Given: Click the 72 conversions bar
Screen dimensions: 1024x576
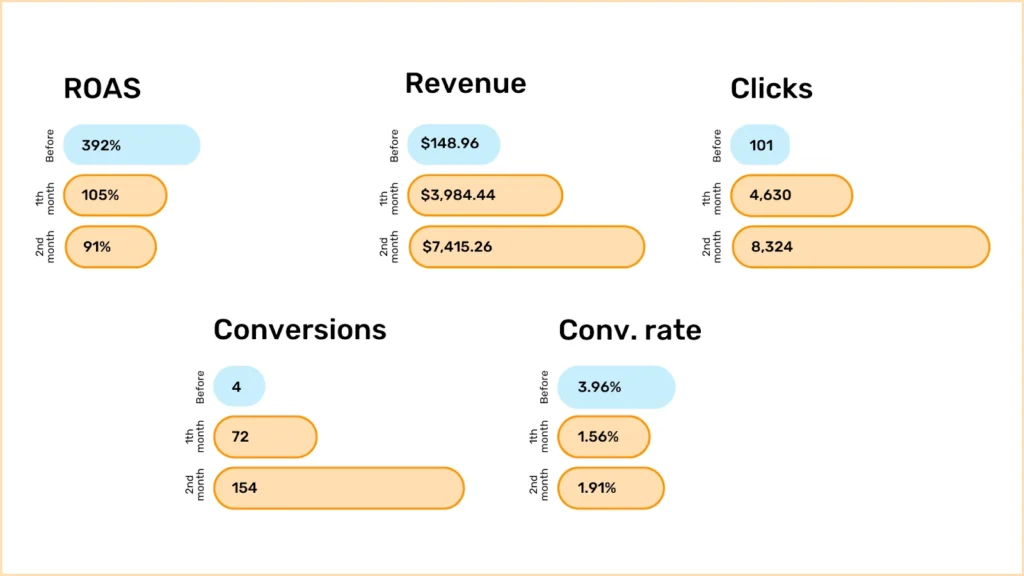Looking at the screenshot, I should pos(265,437).
